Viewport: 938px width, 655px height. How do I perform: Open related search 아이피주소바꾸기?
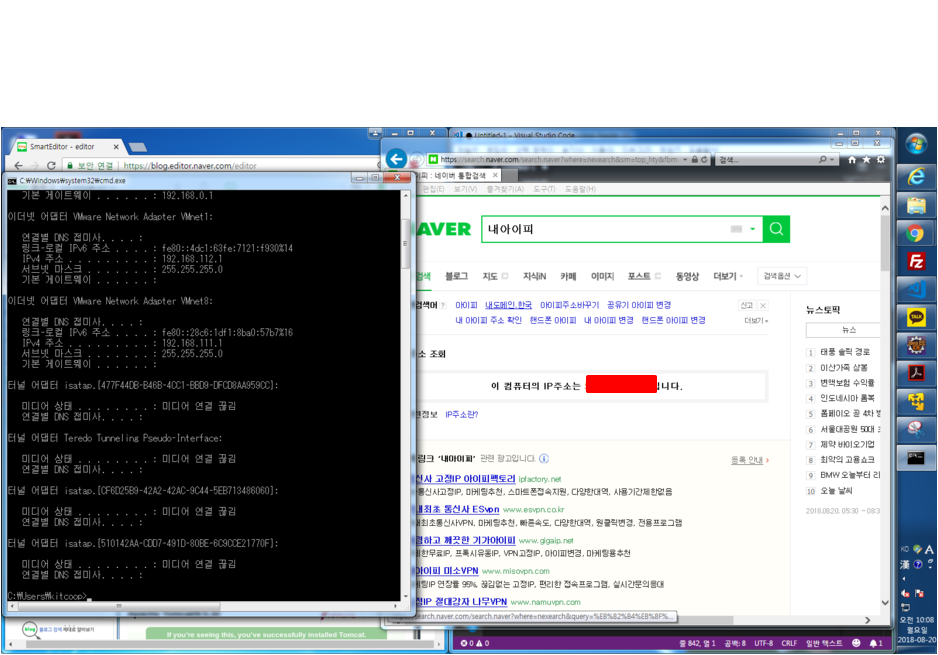click(x=570, y=305)
